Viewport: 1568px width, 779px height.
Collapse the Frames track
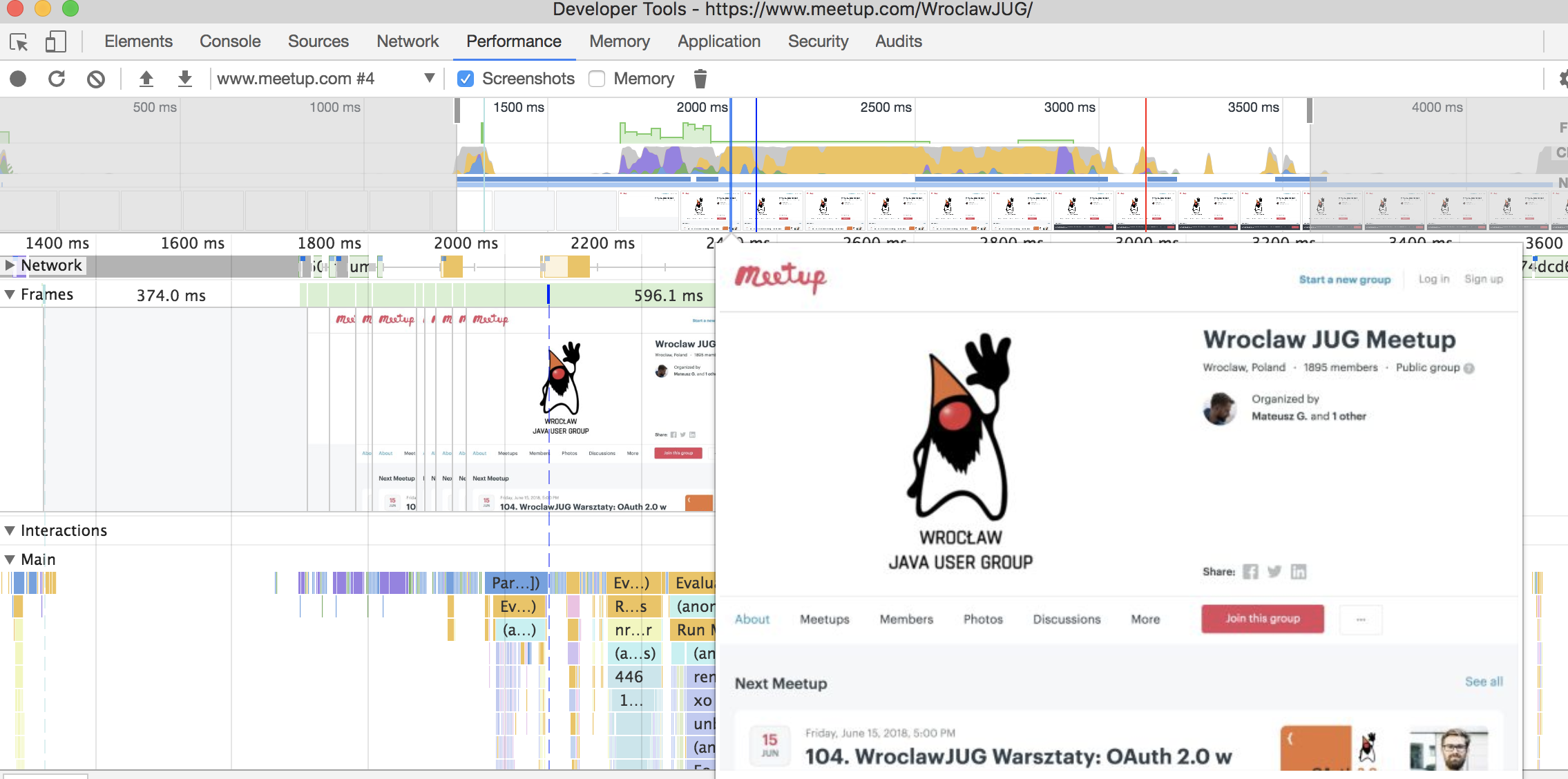coord(10,294)
